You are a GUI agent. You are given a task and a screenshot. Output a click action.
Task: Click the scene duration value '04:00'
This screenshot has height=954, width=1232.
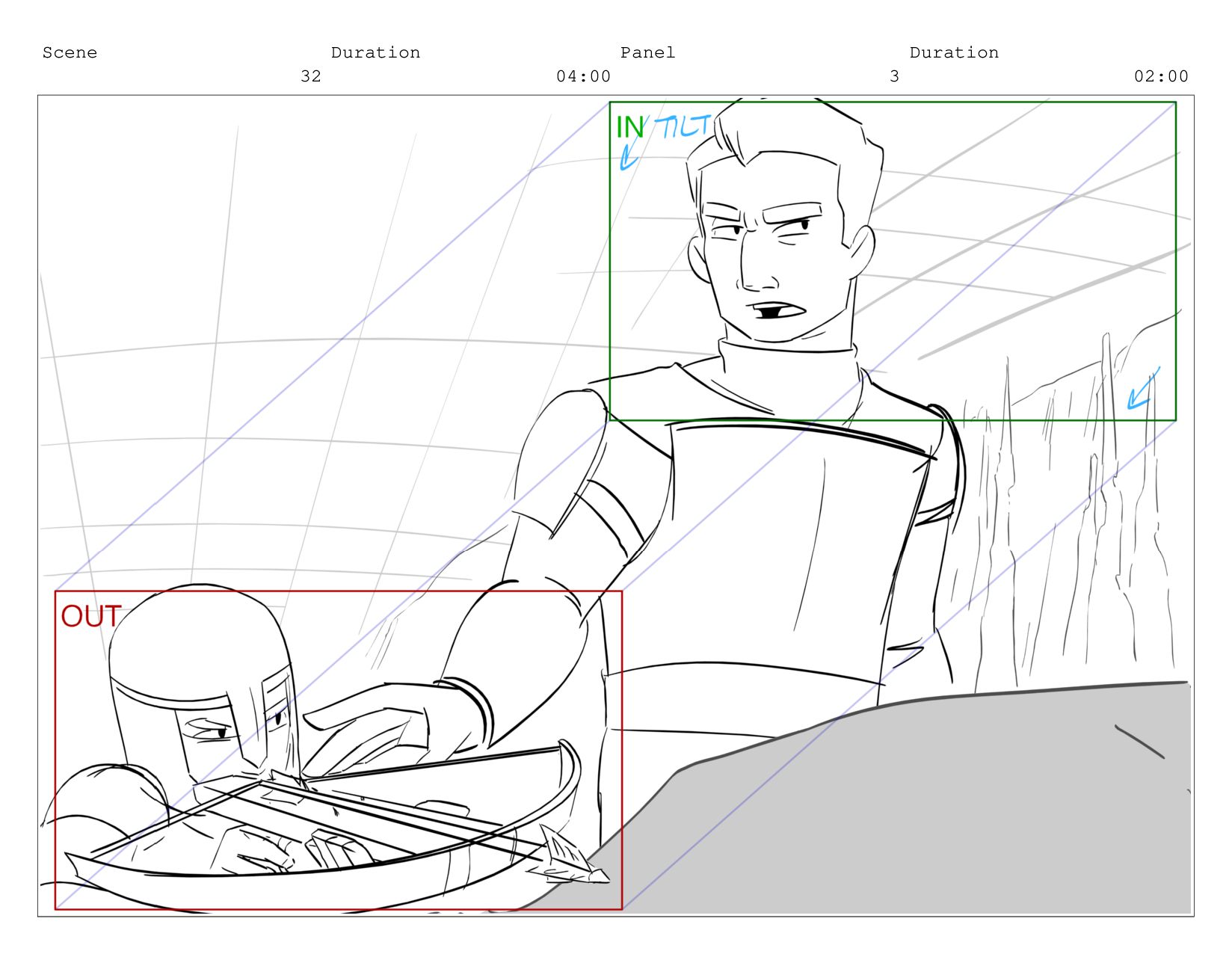(583, 76)
